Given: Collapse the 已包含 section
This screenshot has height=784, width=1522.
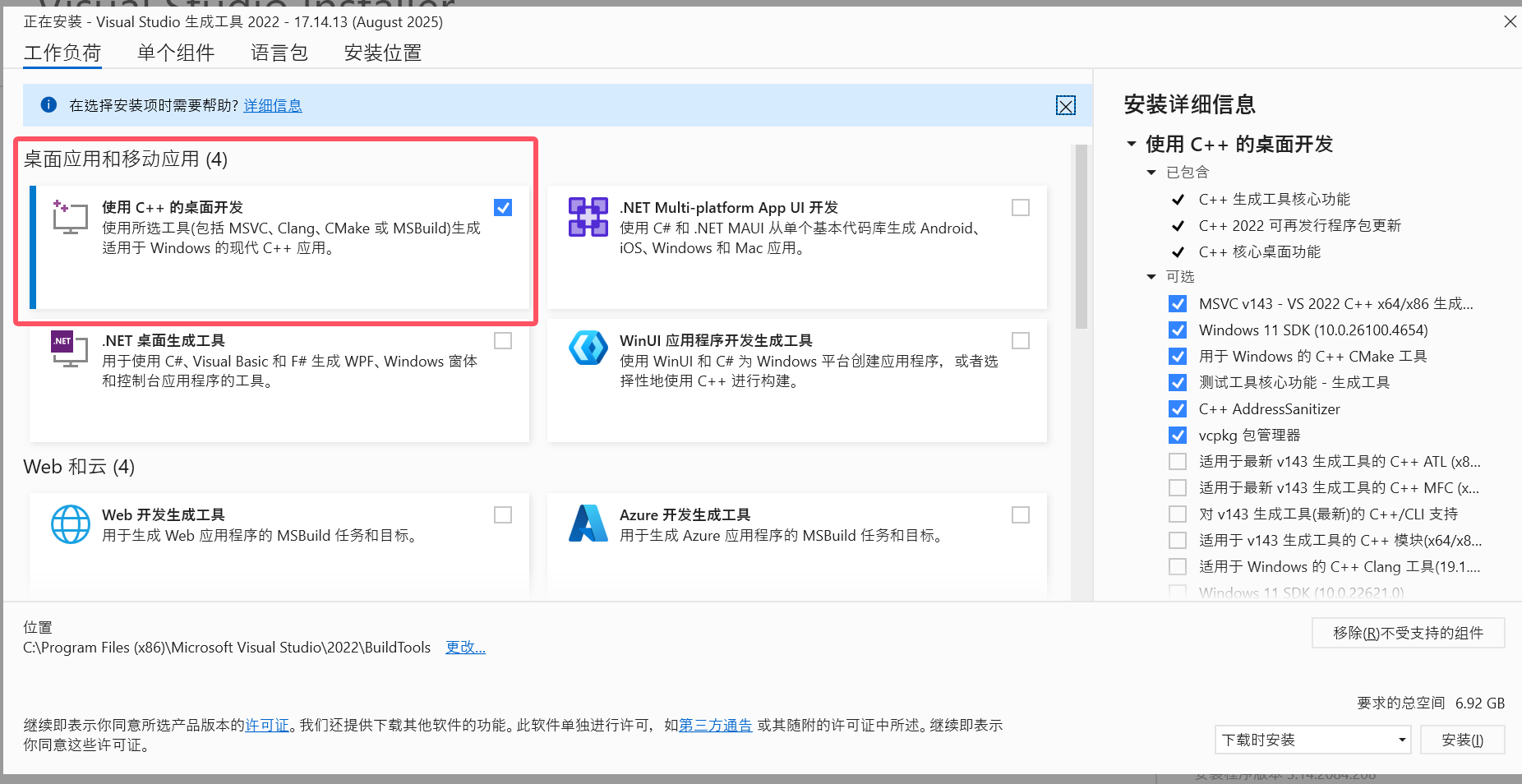Looking at the screenshot, I should (x=1151, y=173).
